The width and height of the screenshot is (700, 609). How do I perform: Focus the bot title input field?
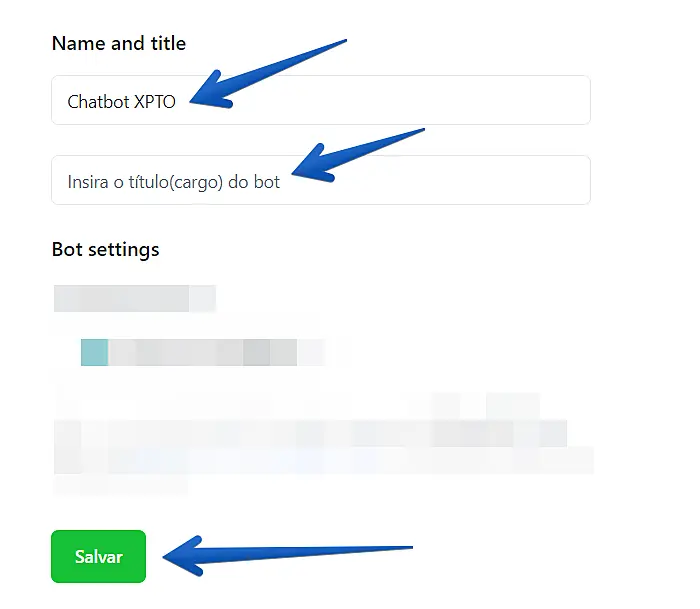coord(320,181)
